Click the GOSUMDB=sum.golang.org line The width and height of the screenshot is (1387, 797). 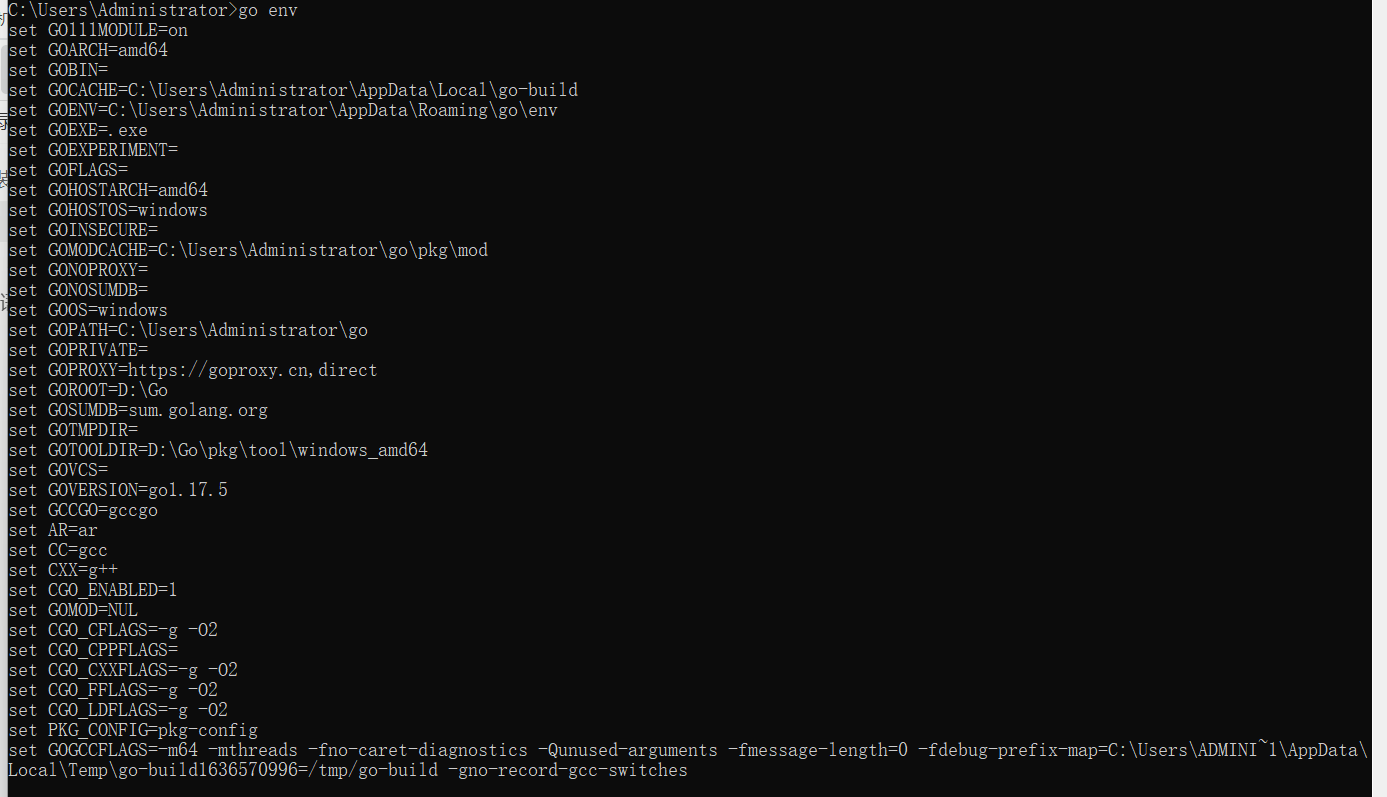[x=138, y=410]
